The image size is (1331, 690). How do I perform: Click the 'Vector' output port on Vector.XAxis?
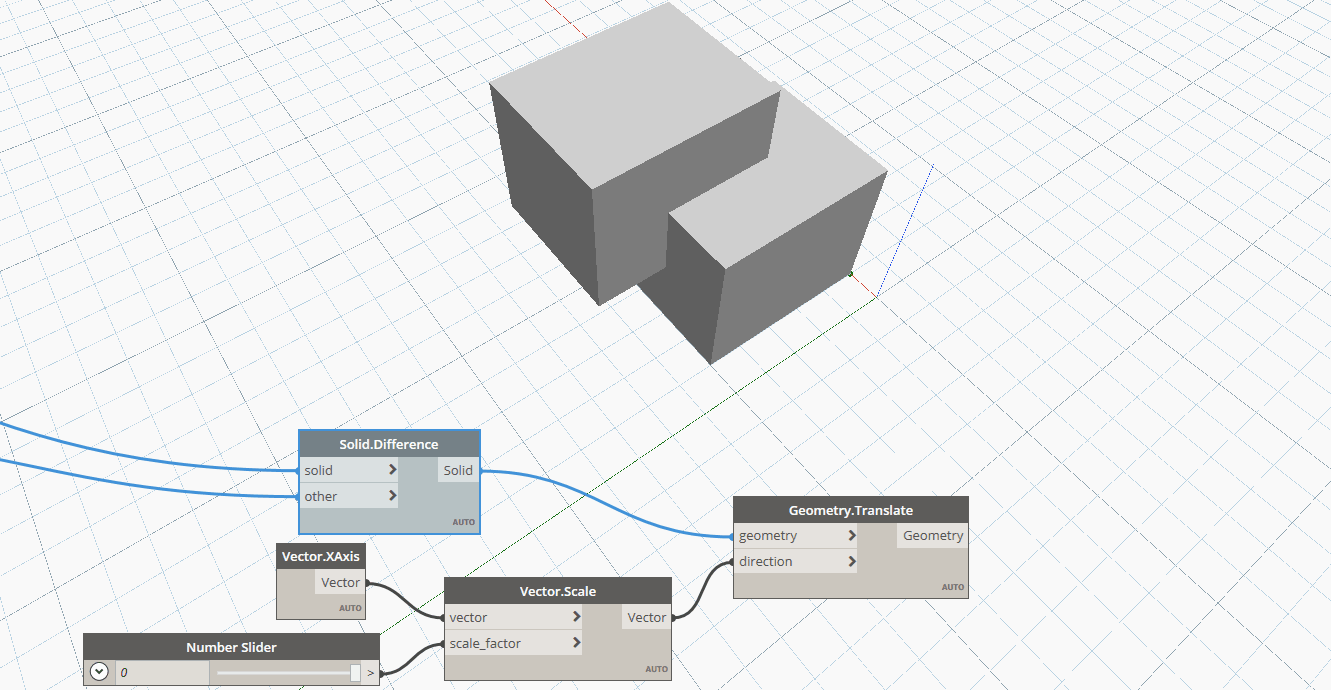tap(340, 582)
